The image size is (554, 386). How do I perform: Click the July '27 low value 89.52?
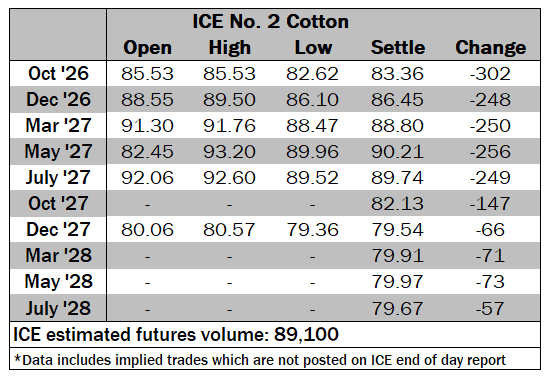coord(312,178)
